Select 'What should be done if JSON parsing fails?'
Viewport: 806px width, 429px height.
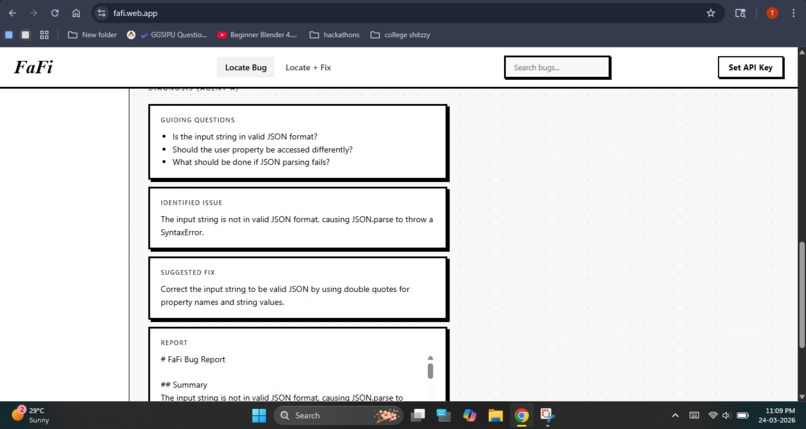pos(251,162)
